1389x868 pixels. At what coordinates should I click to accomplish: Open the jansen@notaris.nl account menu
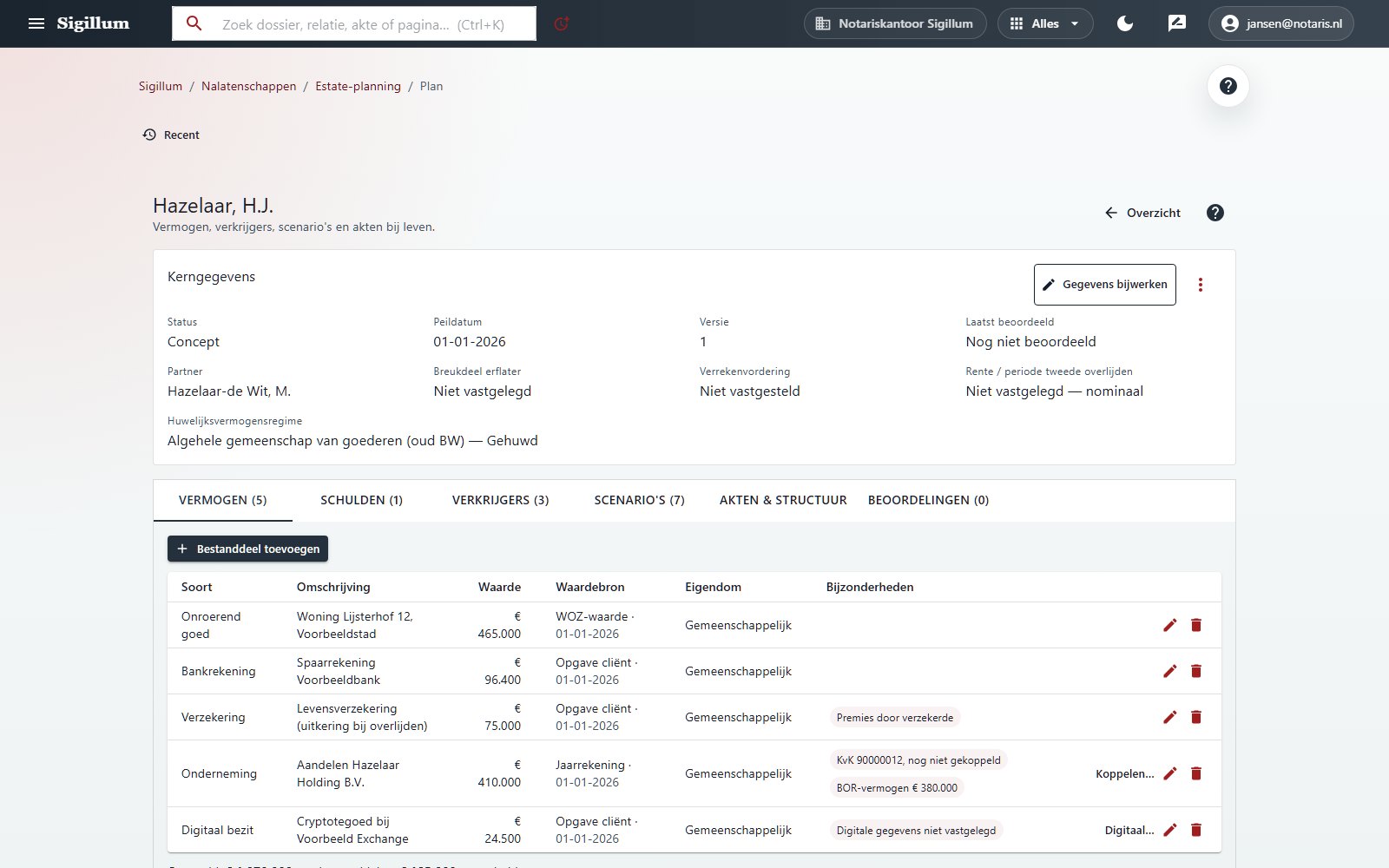pyautogui.click(x=1281, y=23)
